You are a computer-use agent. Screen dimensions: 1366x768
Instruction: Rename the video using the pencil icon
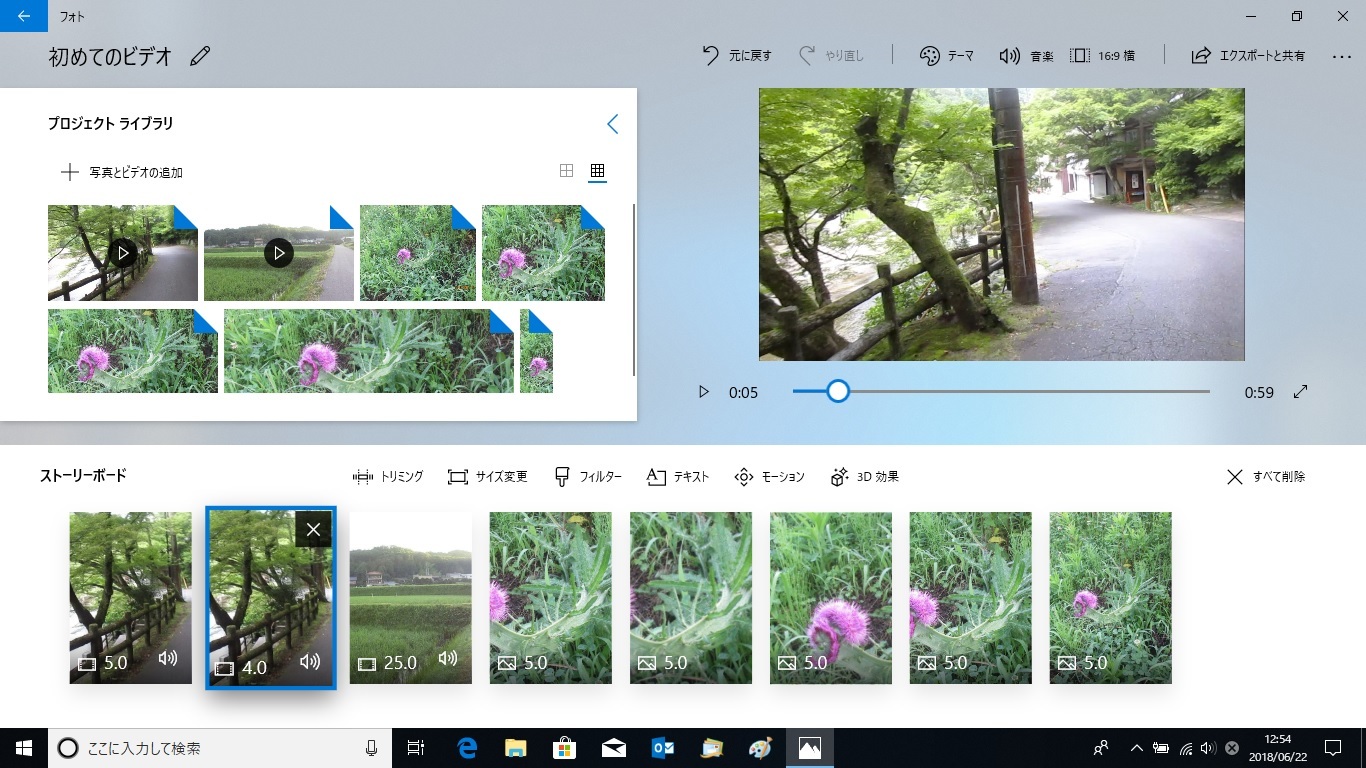pos(200,56)
